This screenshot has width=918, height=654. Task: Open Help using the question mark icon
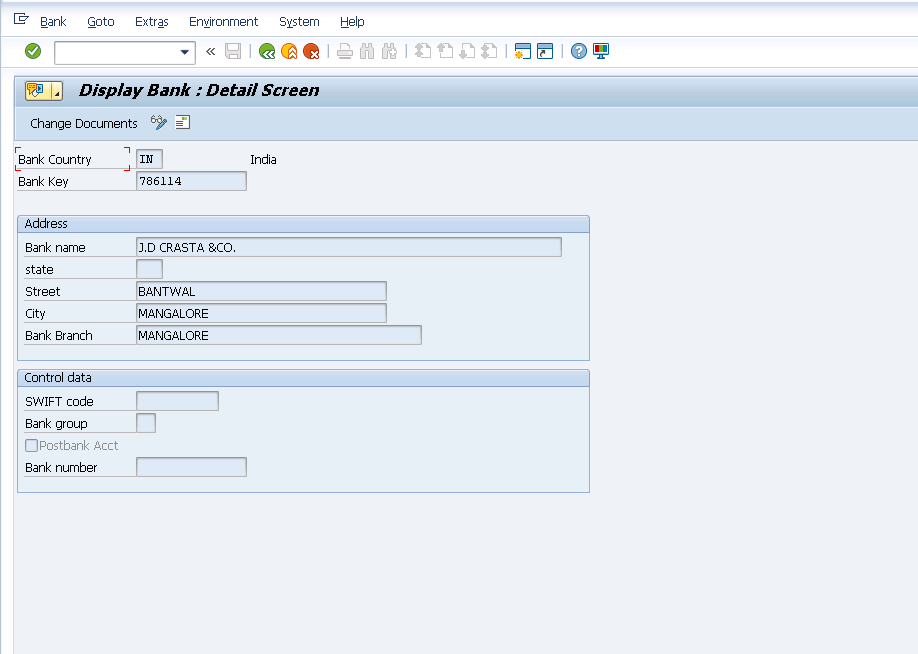click(578, 51)
